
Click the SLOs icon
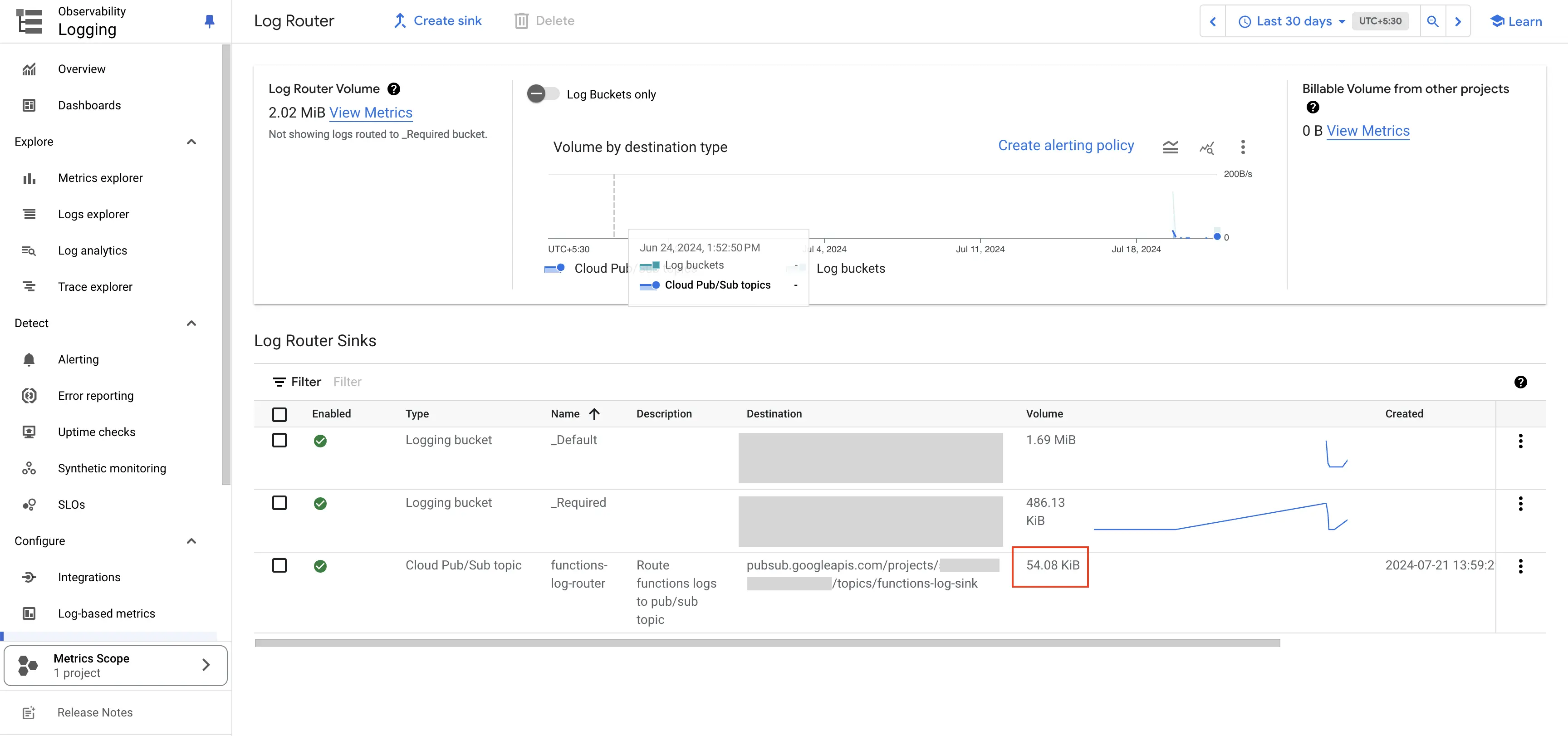[29, 505]
